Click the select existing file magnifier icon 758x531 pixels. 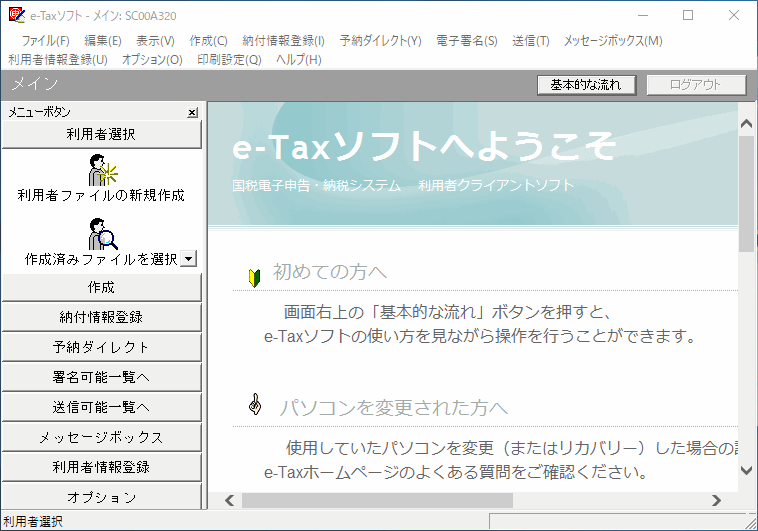click(102, 234)
